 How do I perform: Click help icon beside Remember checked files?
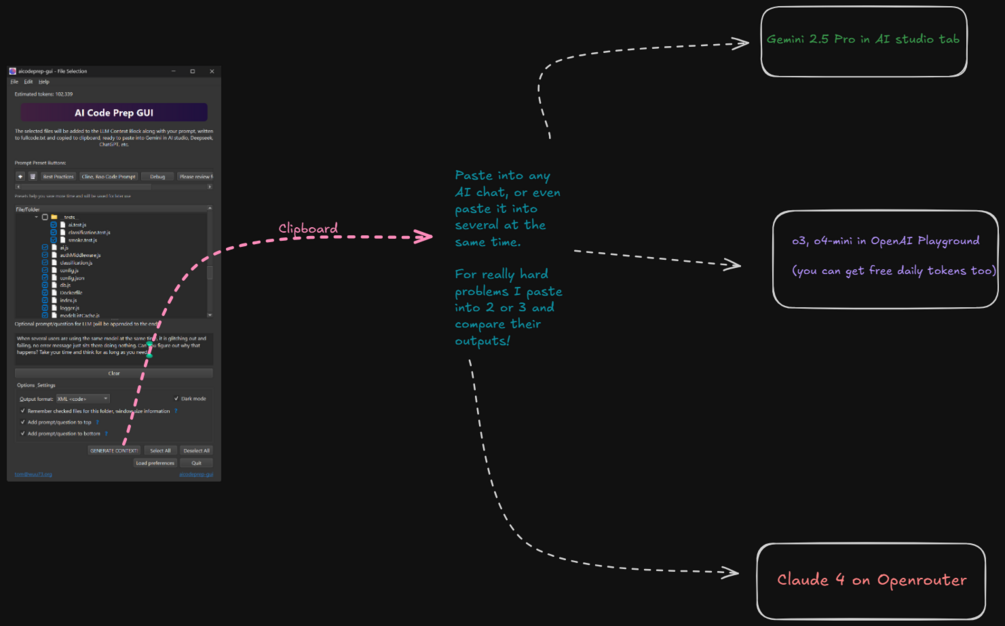click(176, 411)
